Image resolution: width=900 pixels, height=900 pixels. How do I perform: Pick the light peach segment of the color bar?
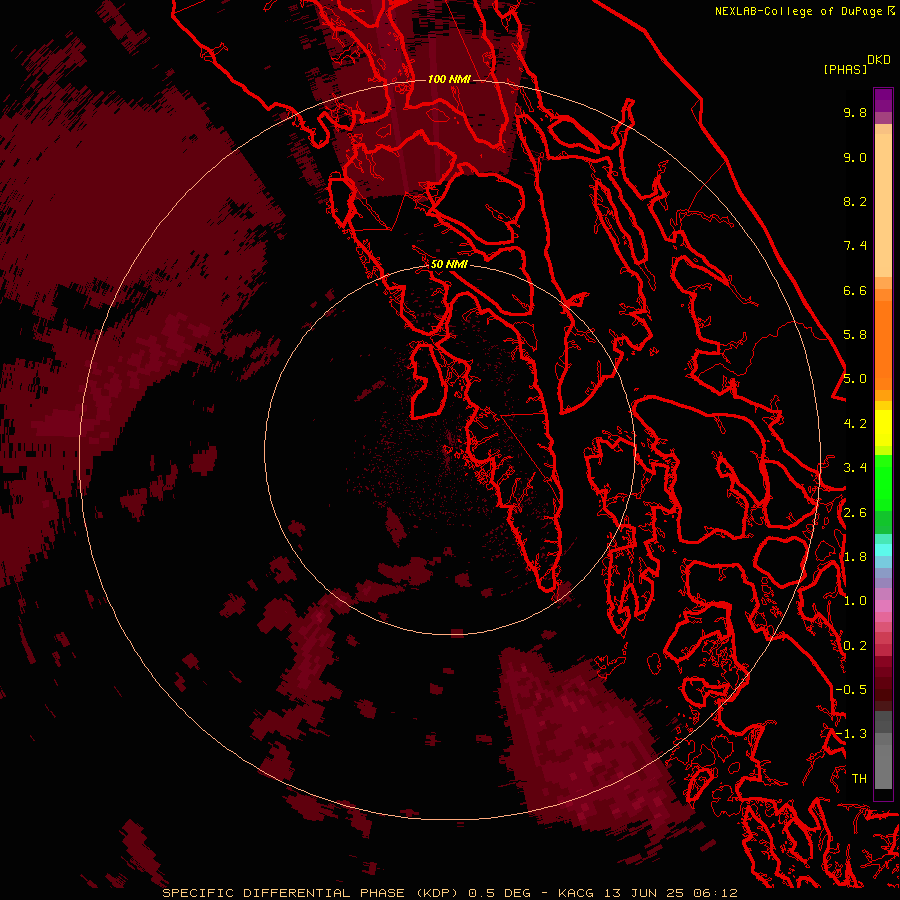pyautogui.click(x=883, y=205)
